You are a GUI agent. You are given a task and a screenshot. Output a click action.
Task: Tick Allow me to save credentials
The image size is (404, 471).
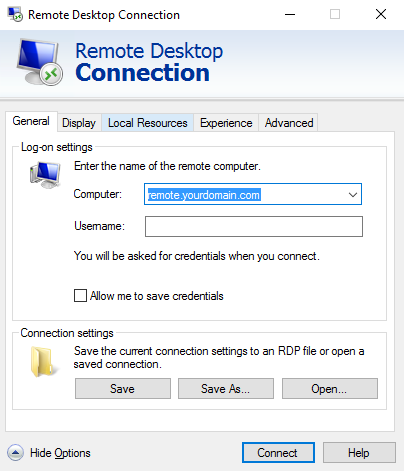pyautogui.click(x=80, y=296)
